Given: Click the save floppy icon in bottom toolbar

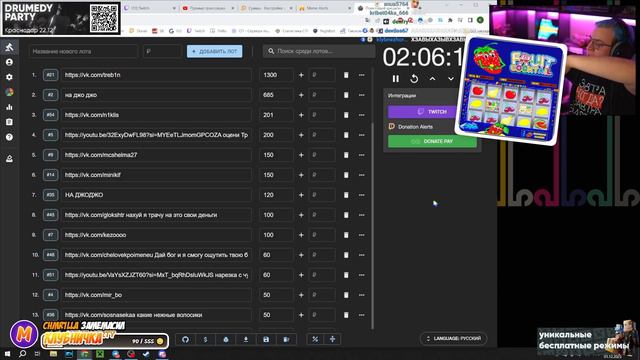Looking at the screenshot, I should tap(266, 340).
